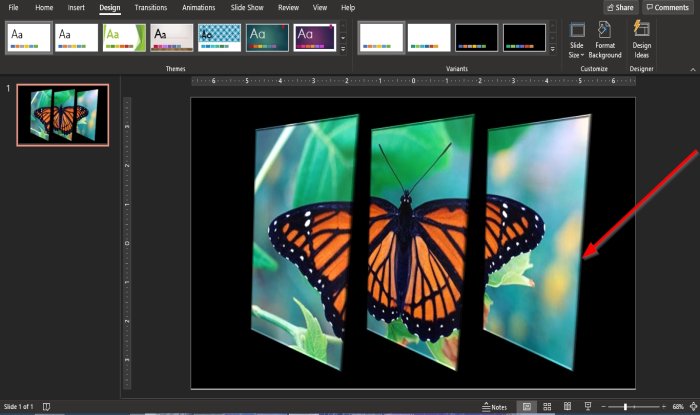The height and width of the screenshot is (415, 700).
Task: Expand the Variants gallery
Action: click(554, 49)
